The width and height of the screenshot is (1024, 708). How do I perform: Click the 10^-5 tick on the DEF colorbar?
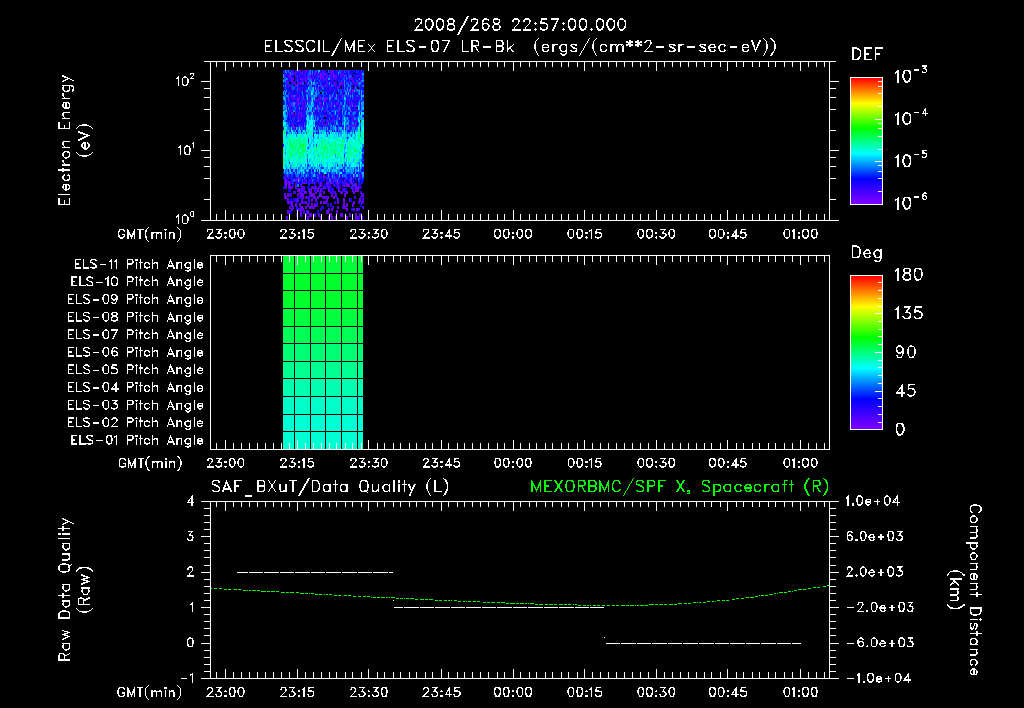[x=910, y=160]
